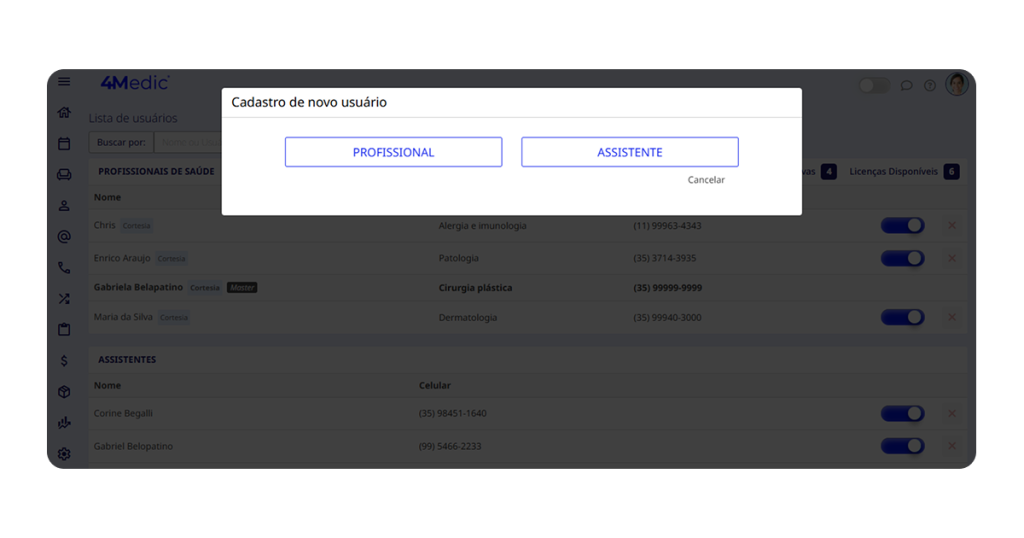Open the calendar icon in sidebar
Screen dimensions: 1024x538
64,144
